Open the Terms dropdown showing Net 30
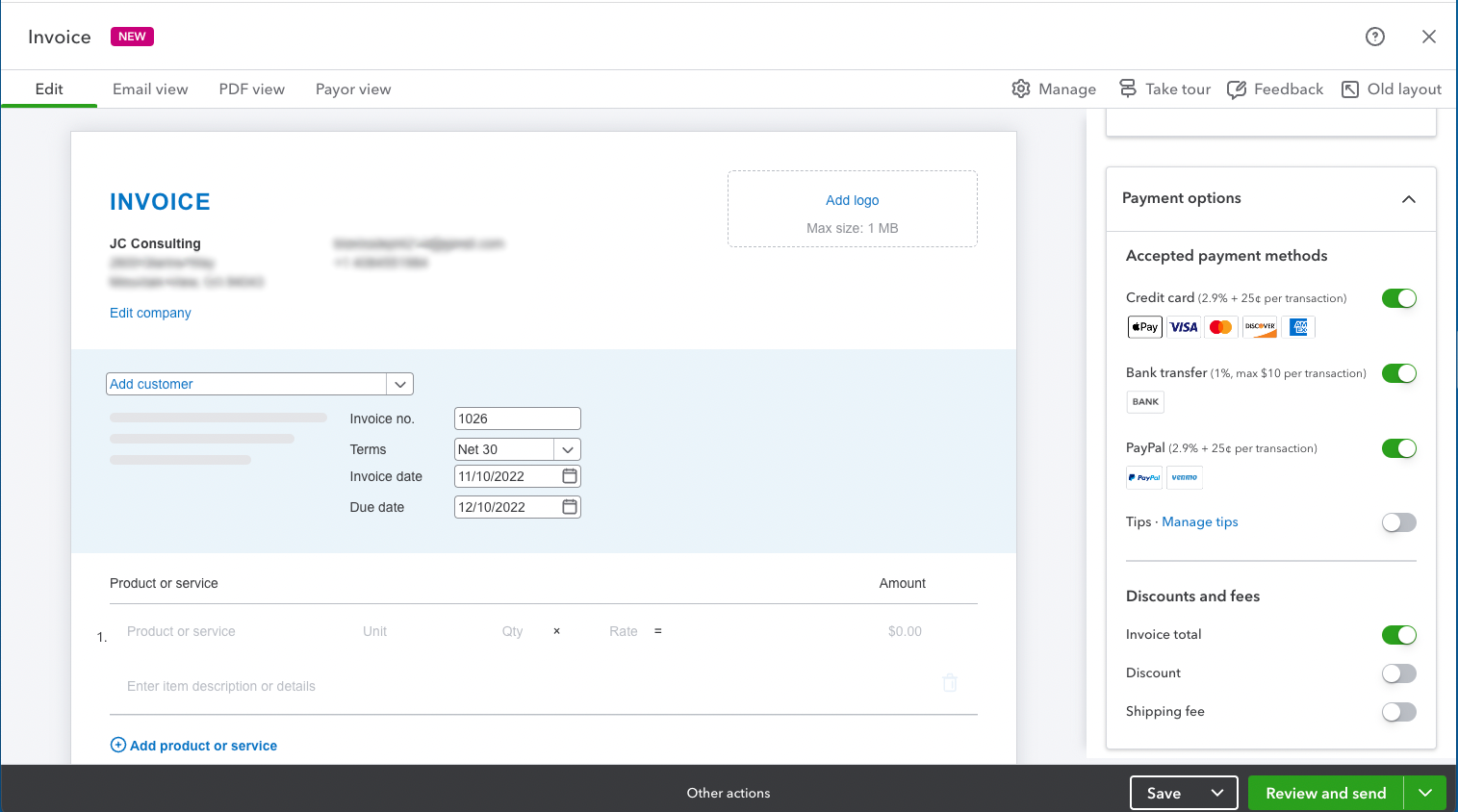Image resolution: width=1458 pixels, height=812 pixels. (568, 448)
